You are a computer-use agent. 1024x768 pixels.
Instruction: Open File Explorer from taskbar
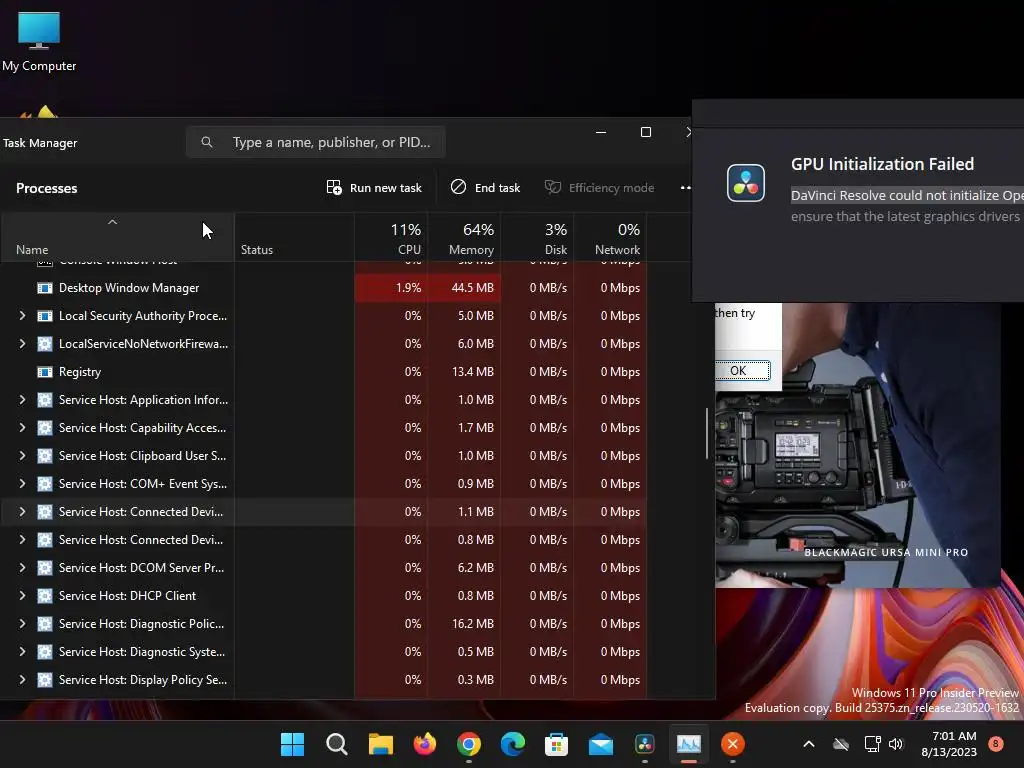pyautogui.click(x=381, y=744)
